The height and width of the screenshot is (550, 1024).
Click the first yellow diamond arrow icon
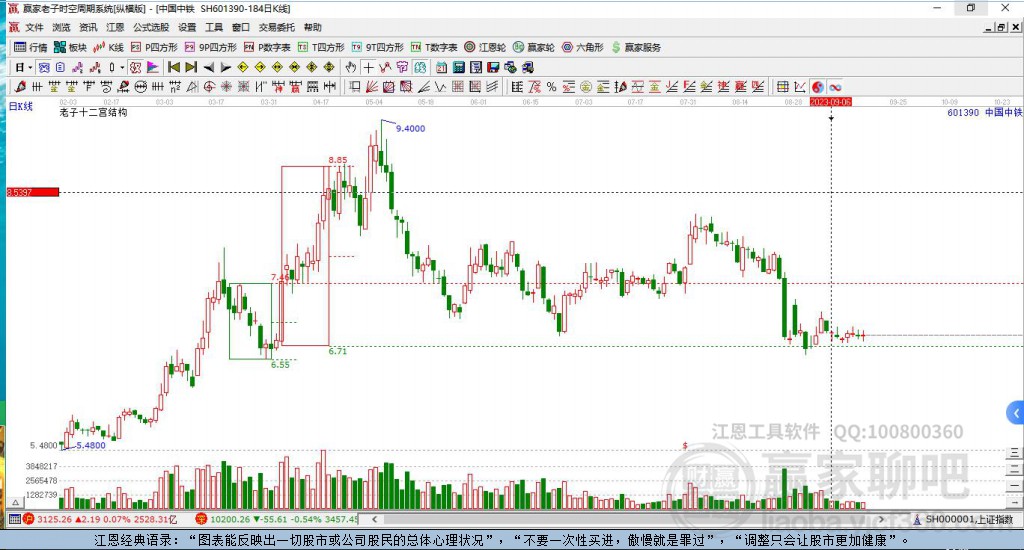pyautogui.click(x=242, y=67)
